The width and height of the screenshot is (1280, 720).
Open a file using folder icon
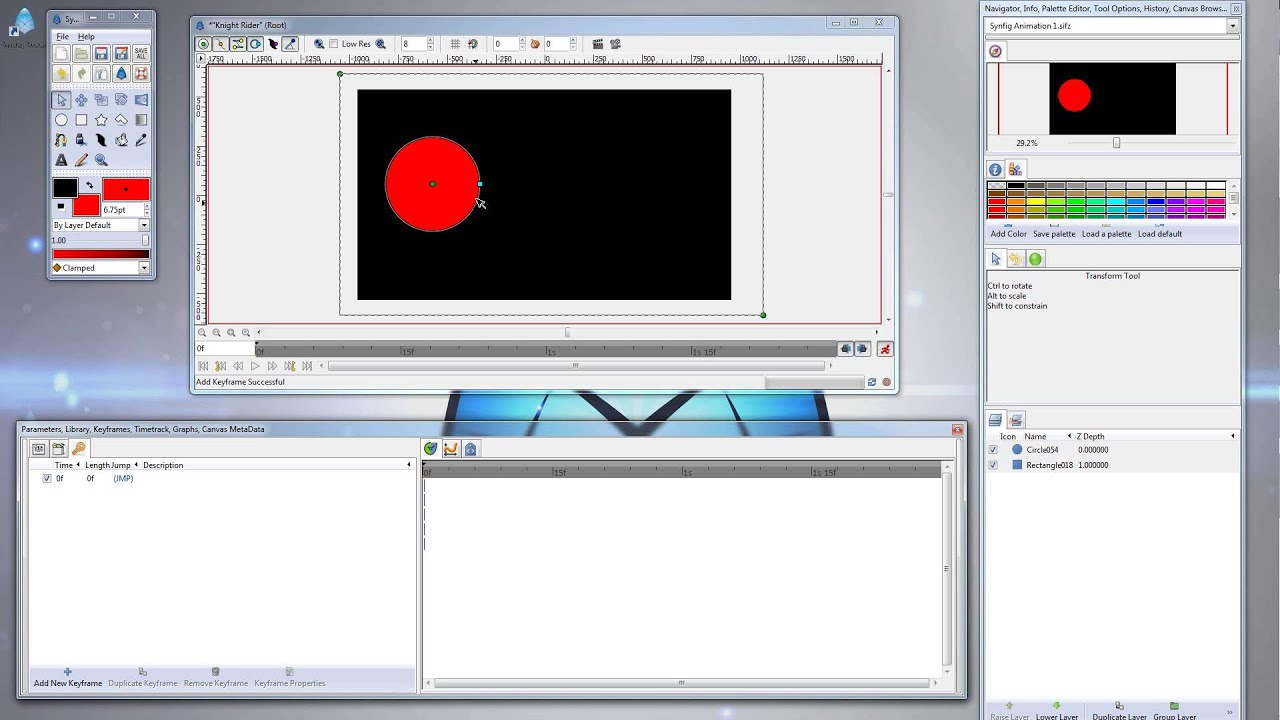(81, 54)
